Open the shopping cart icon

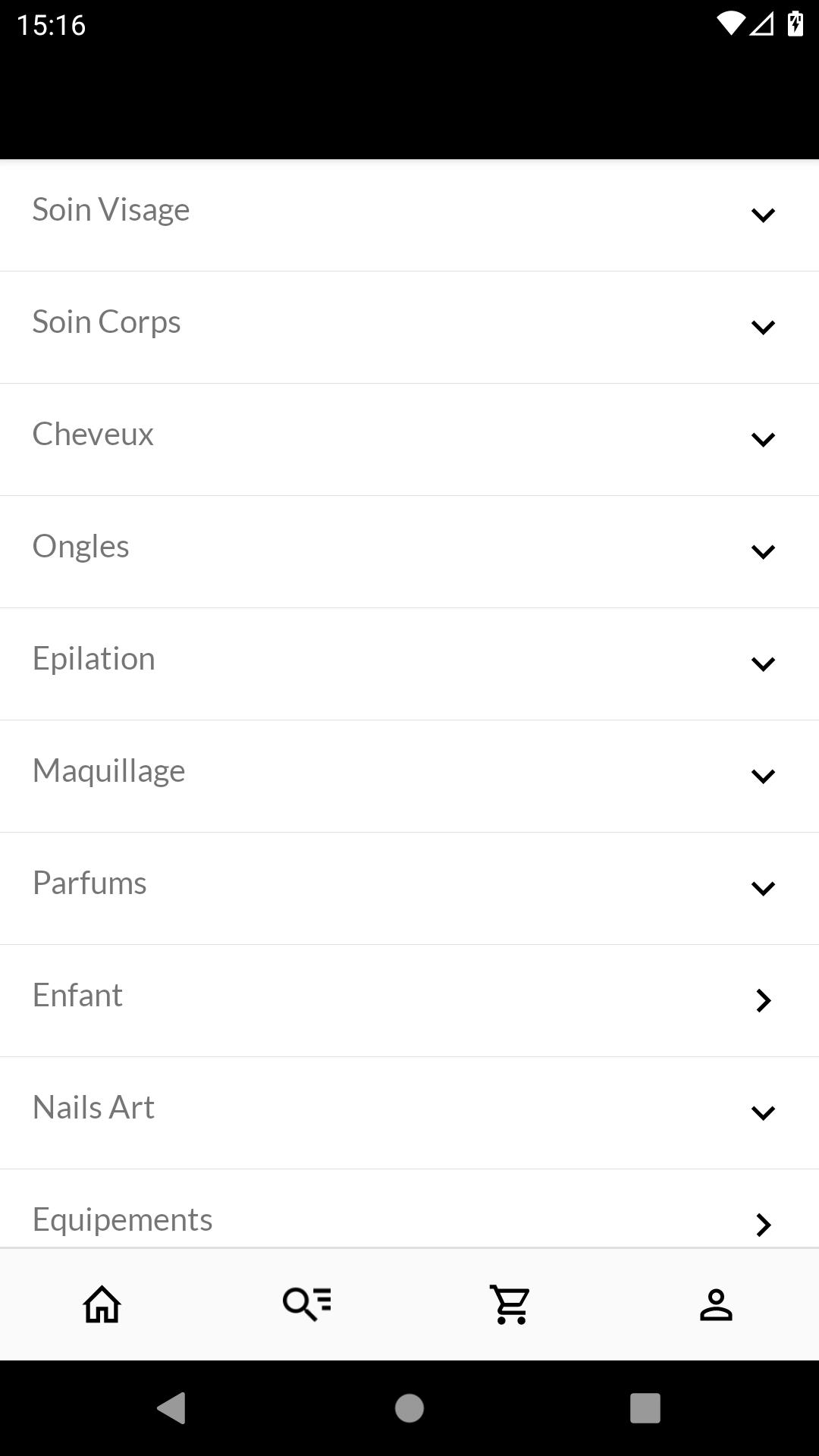pyautogui.click(x=511, y=1304)
